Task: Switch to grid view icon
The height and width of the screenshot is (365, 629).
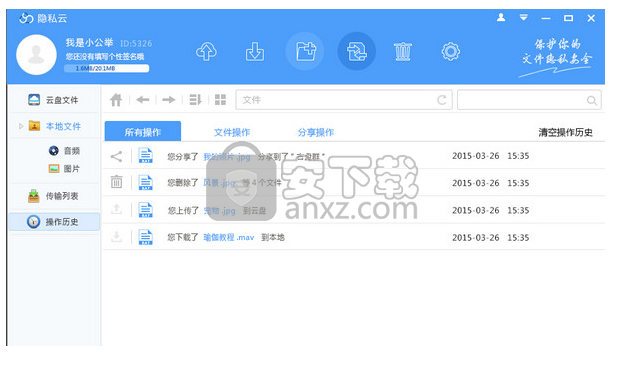Action: pyautogui.click(x=220, y=99)
